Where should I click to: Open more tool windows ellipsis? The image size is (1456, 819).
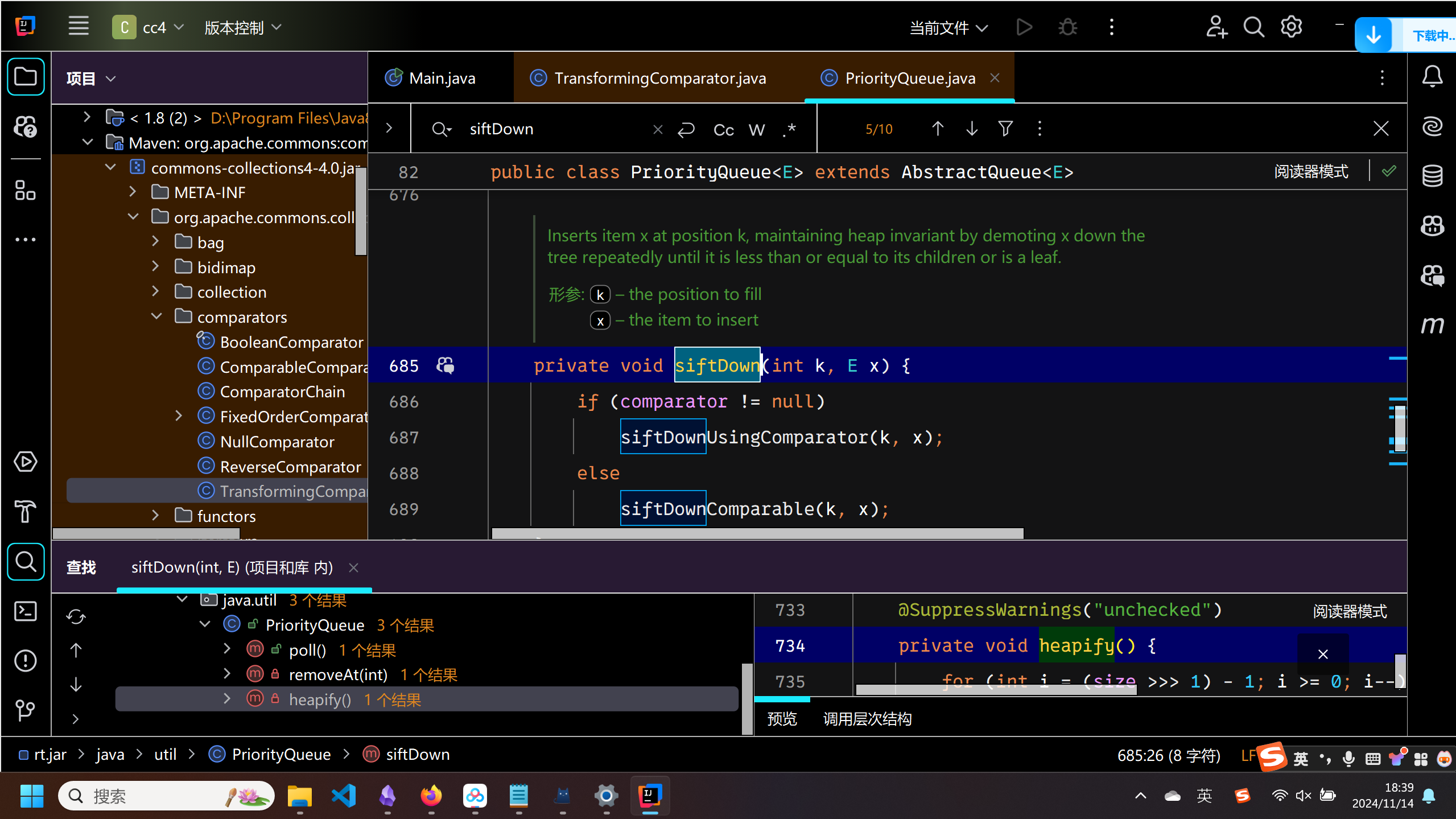(x=26, y=240)
